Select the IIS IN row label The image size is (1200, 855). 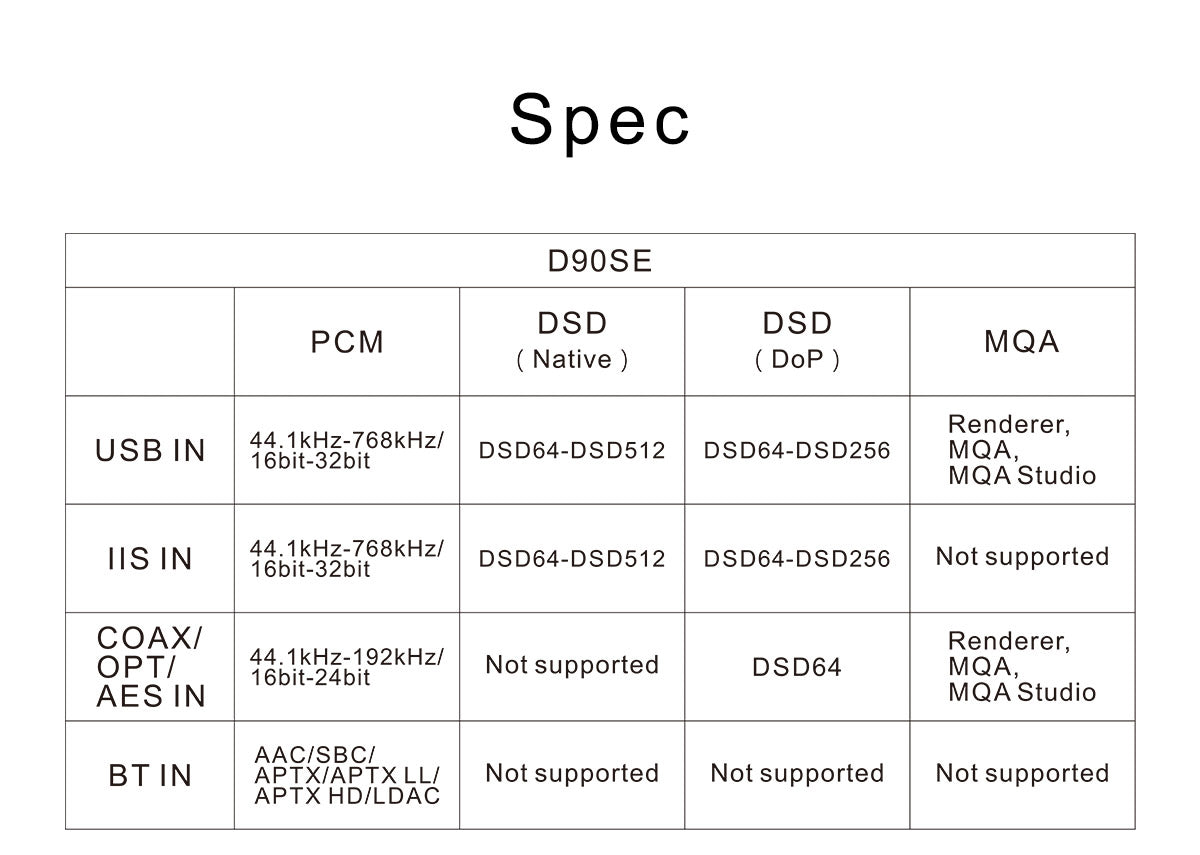(x=150, y=559)
